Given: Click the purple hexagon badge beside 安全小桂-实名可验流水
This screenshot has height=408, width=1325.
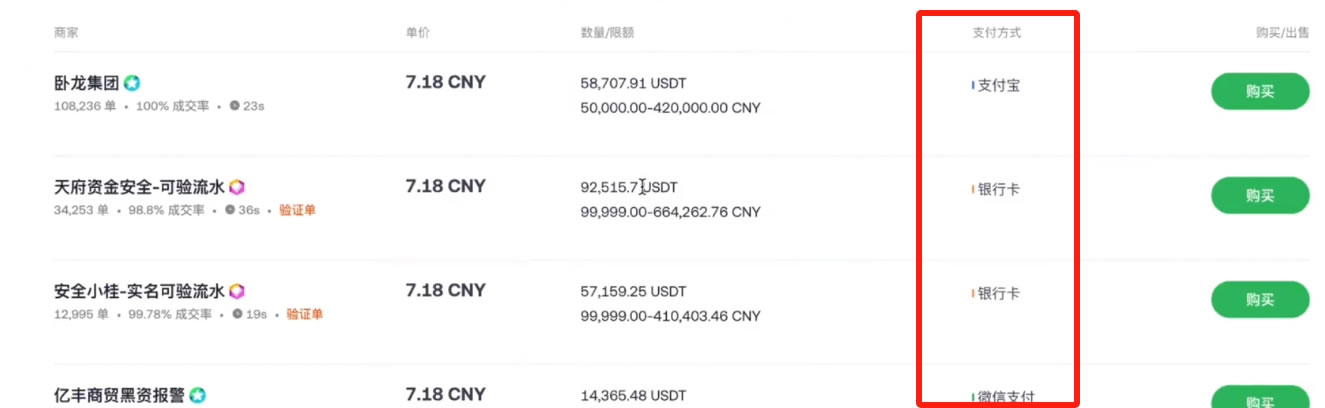Looking at the screenshot, I should tap(237, 291).
